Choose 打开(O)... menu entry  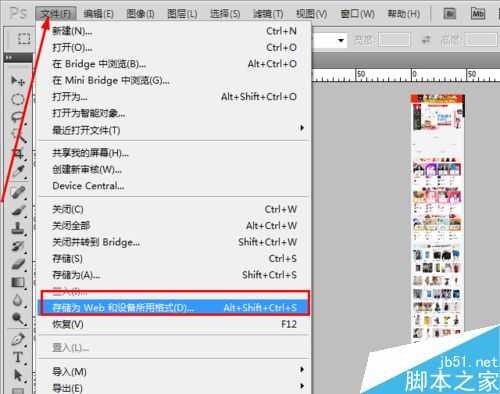point(175,47)
